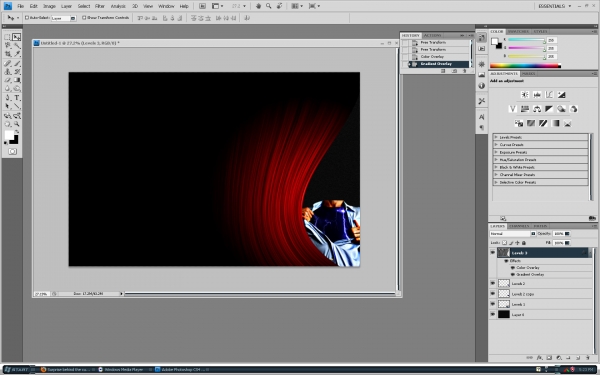Add a Color Balance adjustment
This screenshot has height=375, width=600.
537,109
